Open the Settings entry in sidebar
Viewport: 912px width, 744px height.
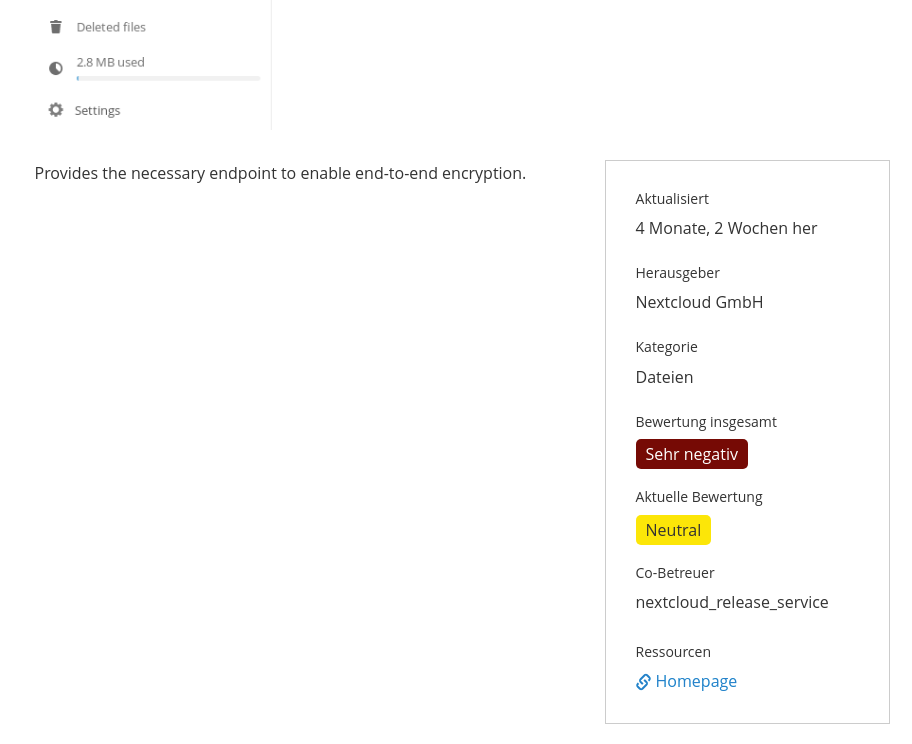[97, 111]
